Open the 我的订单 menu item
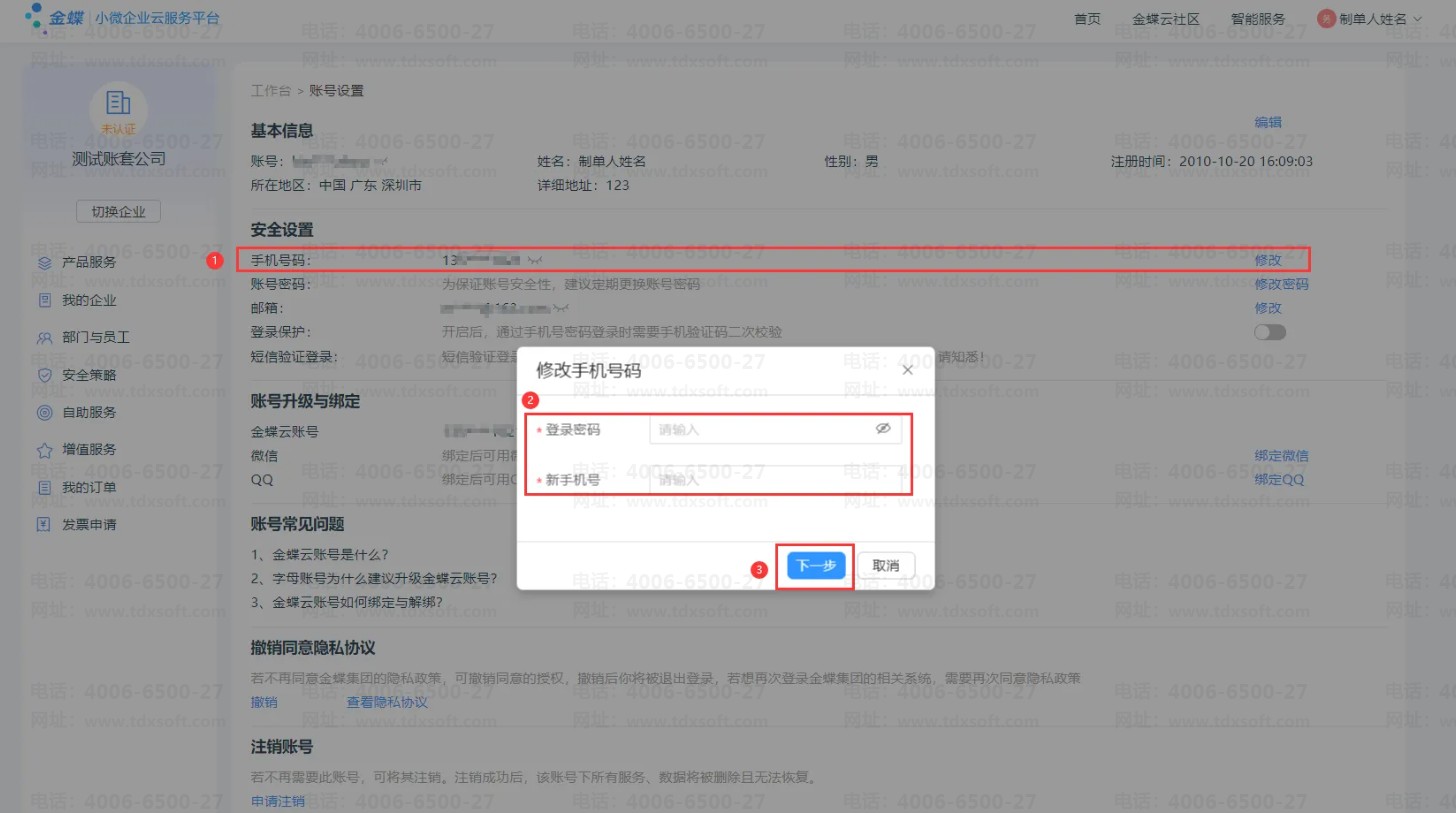Screen dimensions: 1456x813 coord(89,488)
